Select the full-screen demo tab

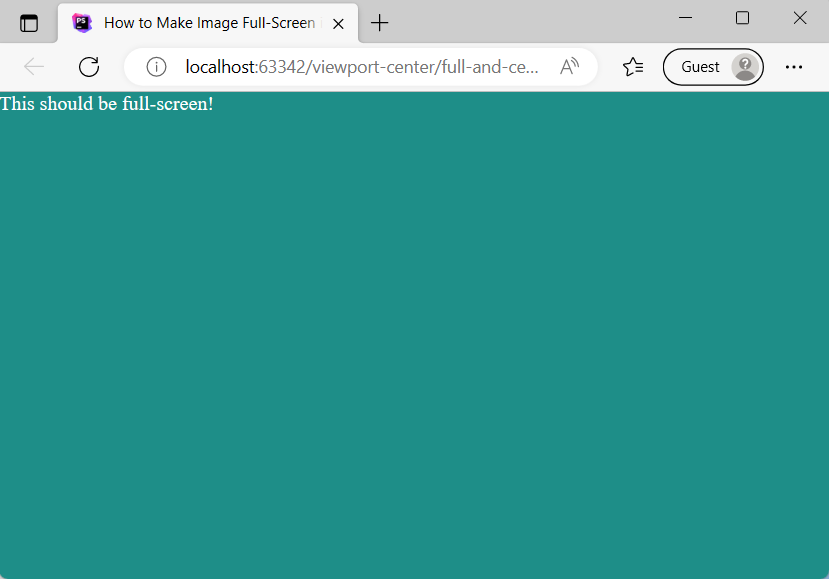click(200, 22)
